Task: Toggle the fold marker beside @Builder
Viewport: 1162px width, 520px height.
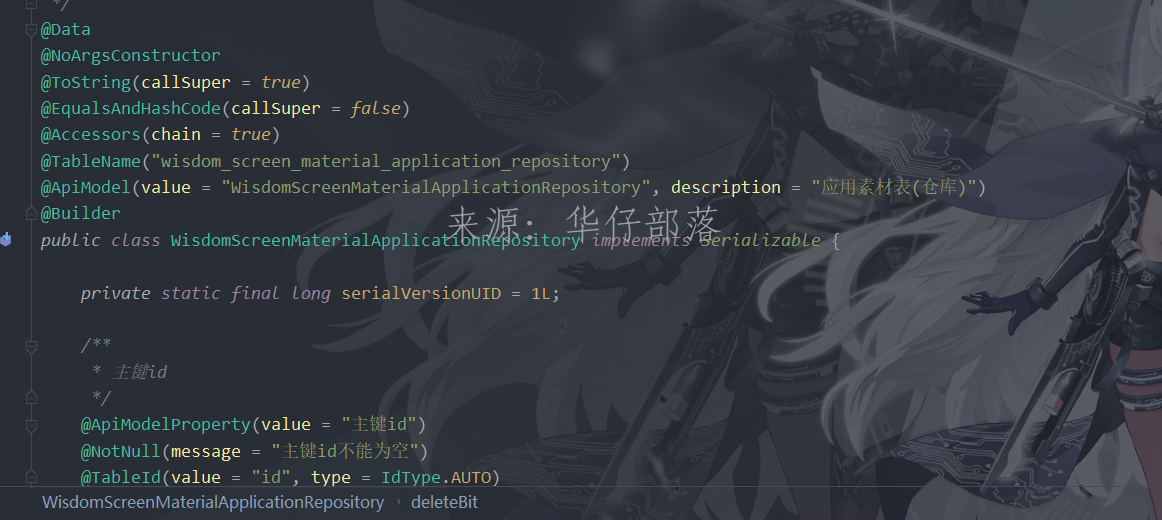Action: pos(31,213)
